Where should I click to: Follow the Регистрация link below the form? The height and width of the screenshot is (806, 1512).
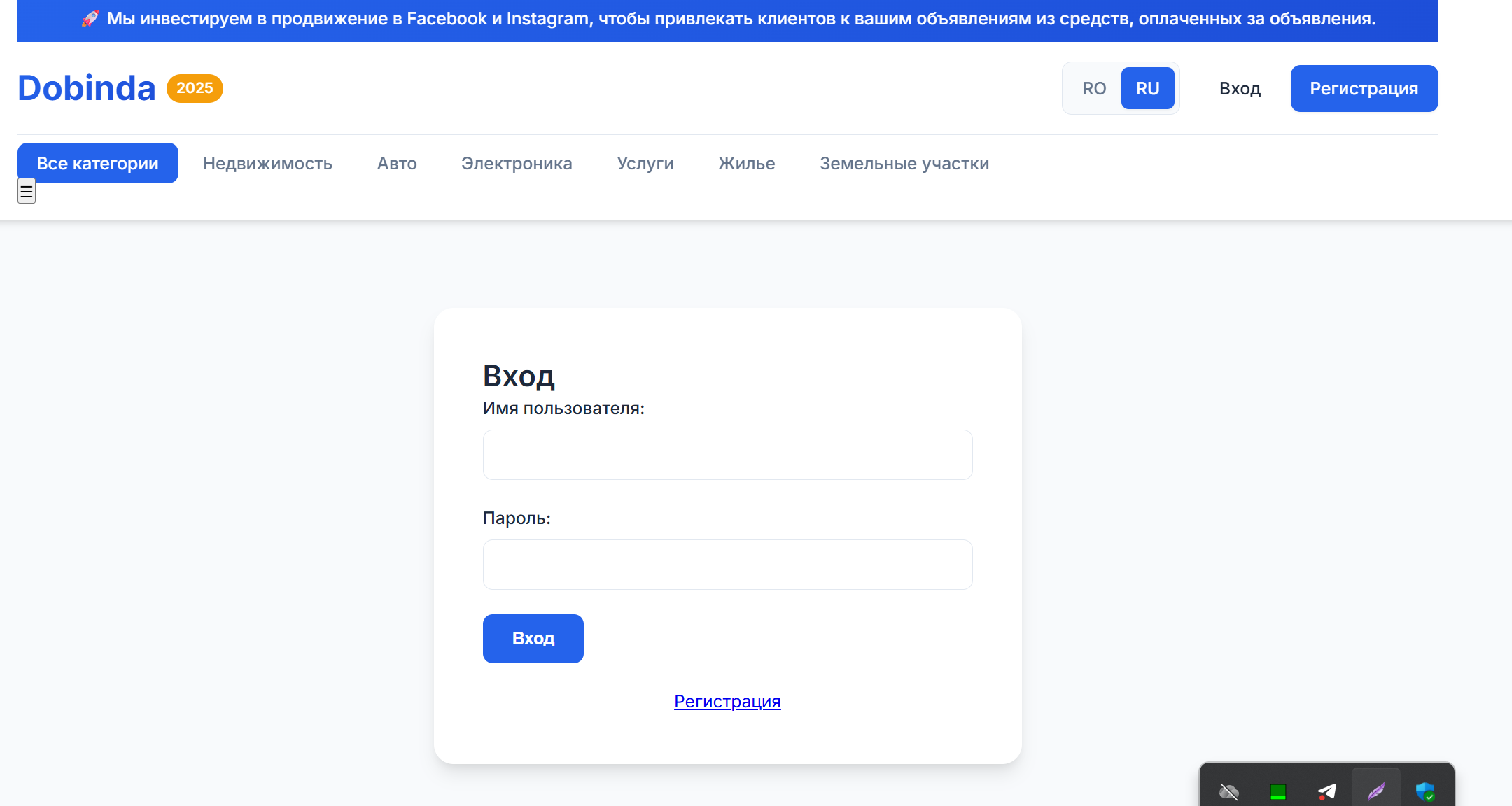[727, 701]
